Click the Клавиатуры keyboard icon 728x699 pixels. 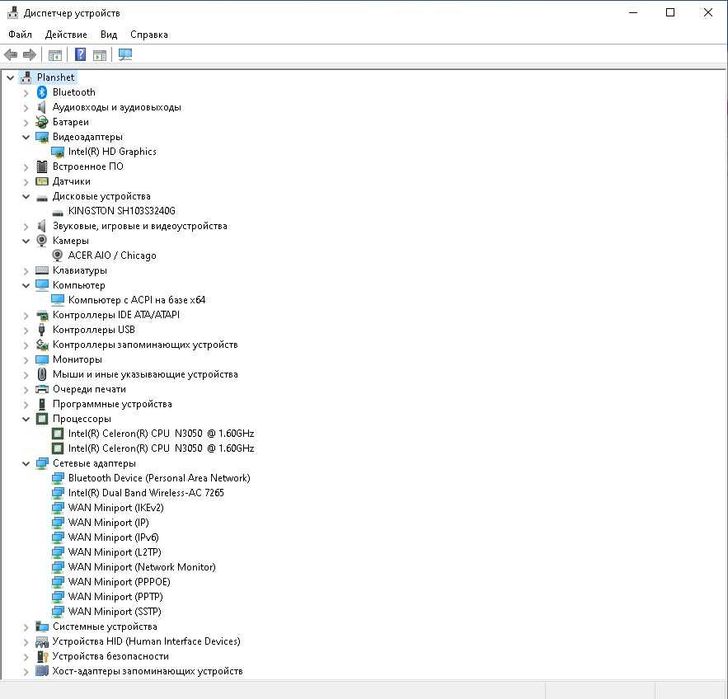tap(42, 270)
